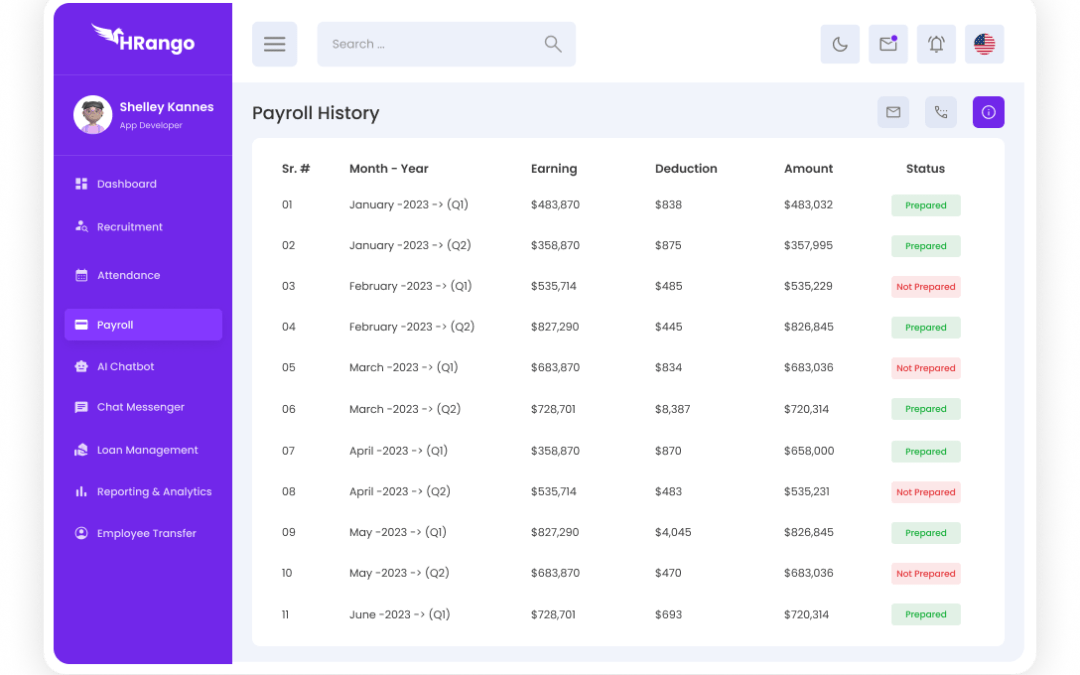Click the purple info icon button
The height and width of the screenshot is (675, 1080).
point(988,112)
